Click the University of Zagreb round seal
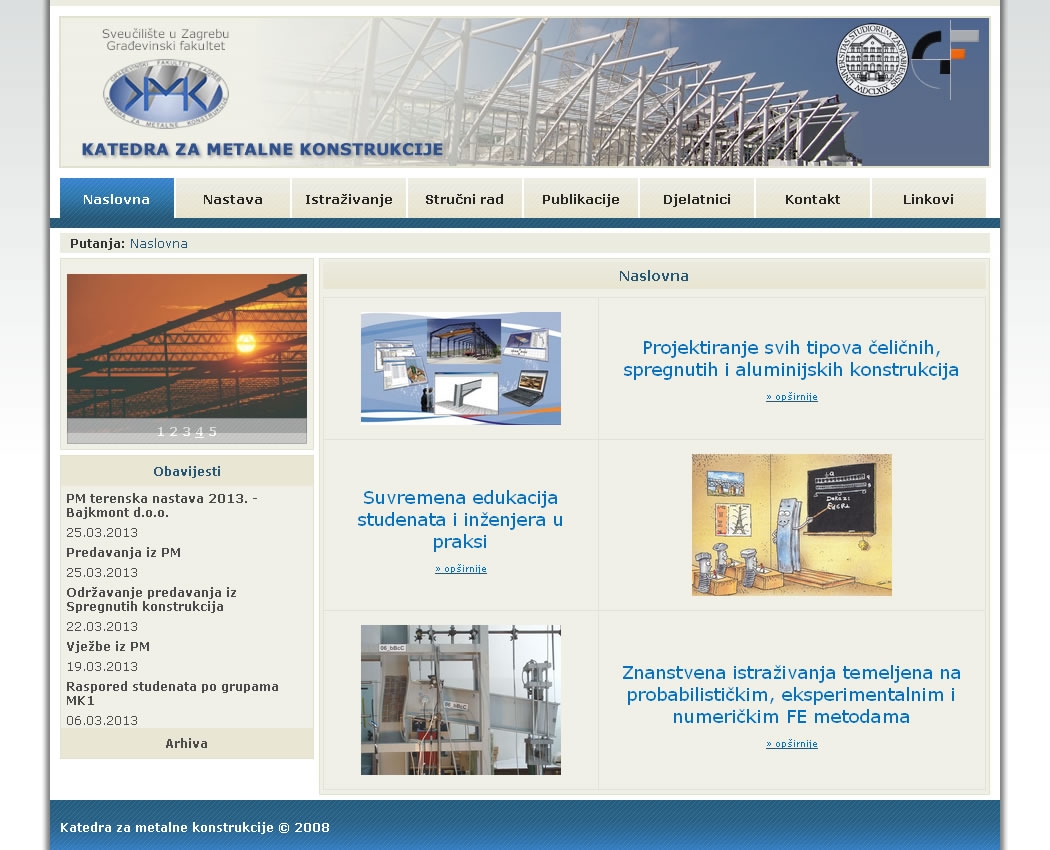The height and width of the screenshot is (850, 1050). click(871, 60)
